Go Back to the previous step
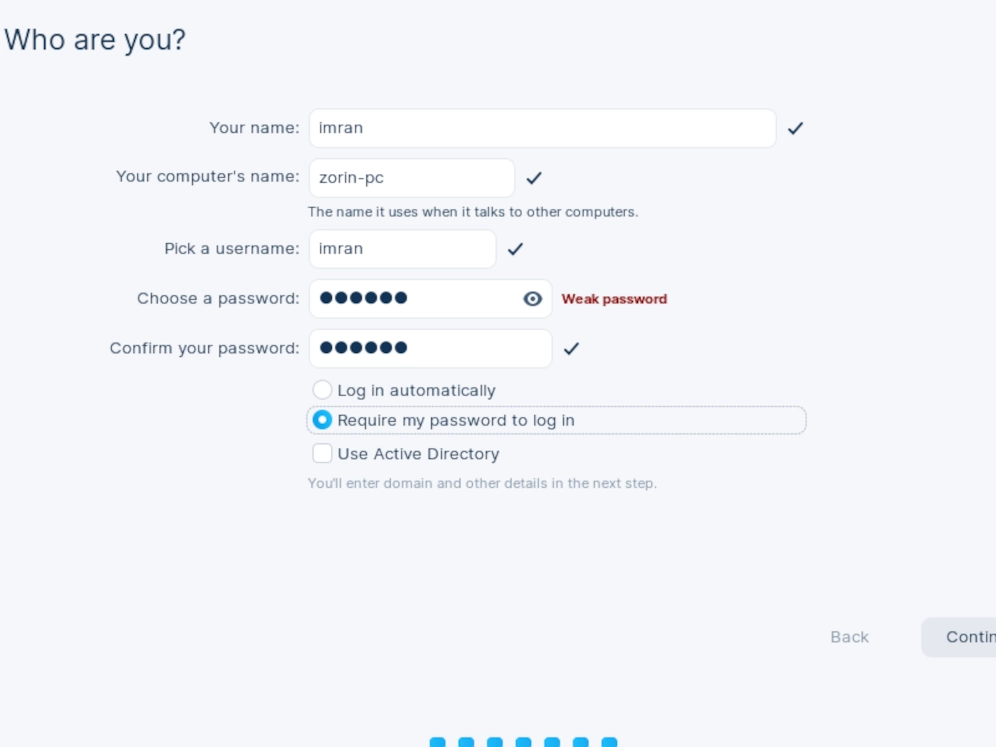Viewport: 996px width, 747px height. coord(849,637)
